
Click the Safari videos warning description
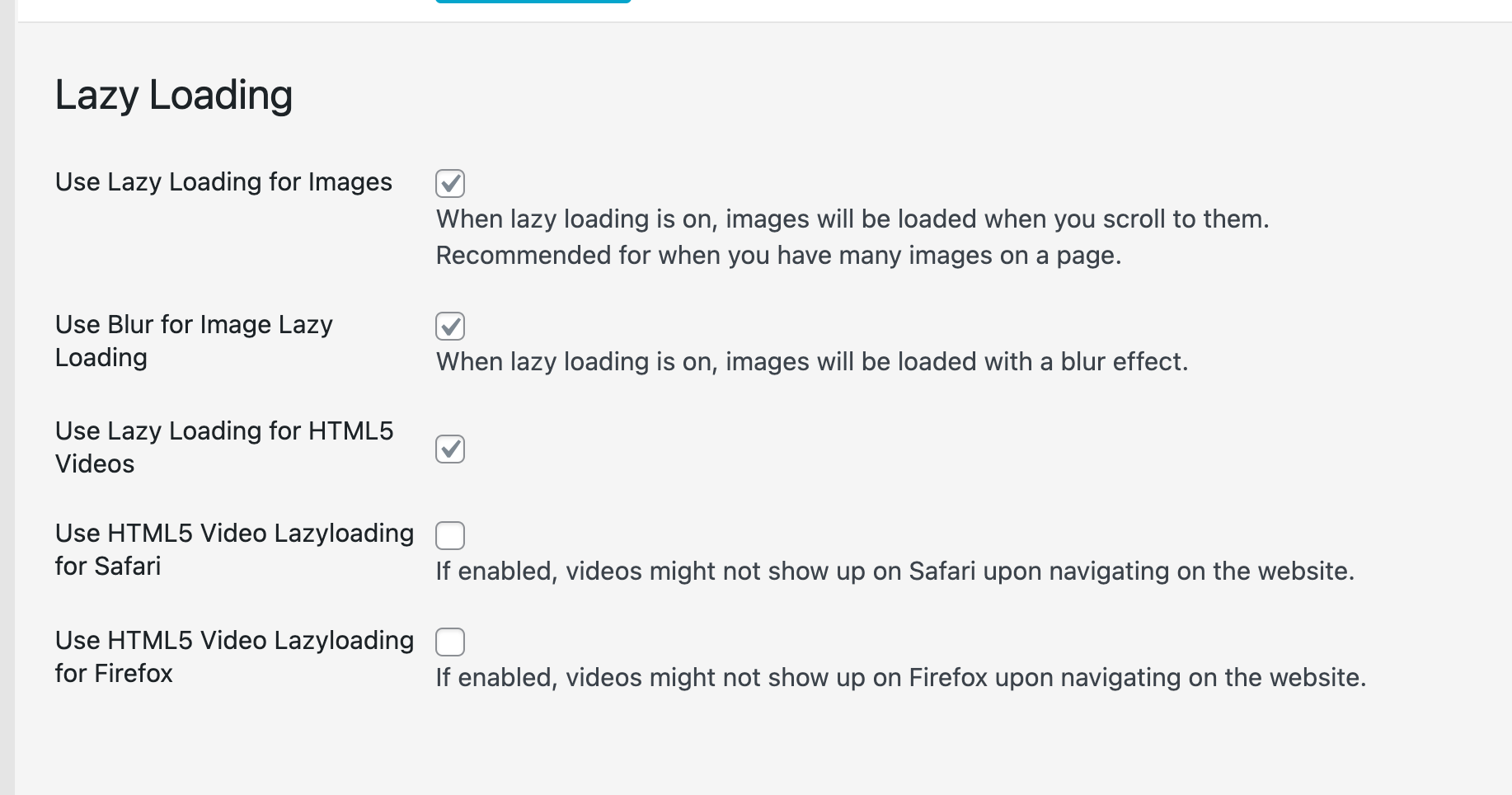(895, 572)
